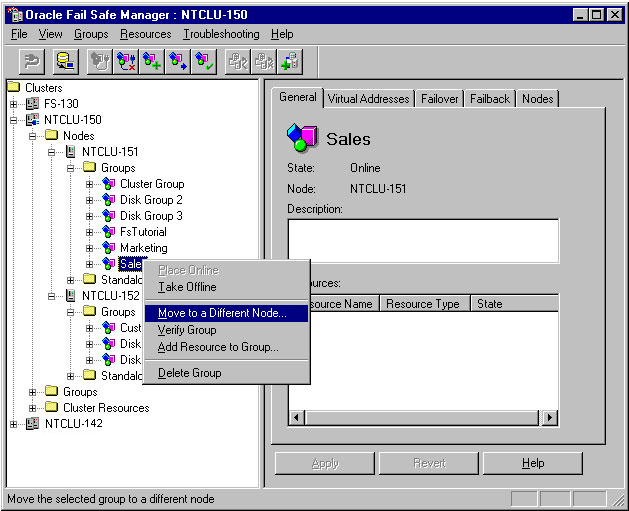Select the General tab
Image resolution: width=629 pixels, height=511 pixels.
coord(297,97)
